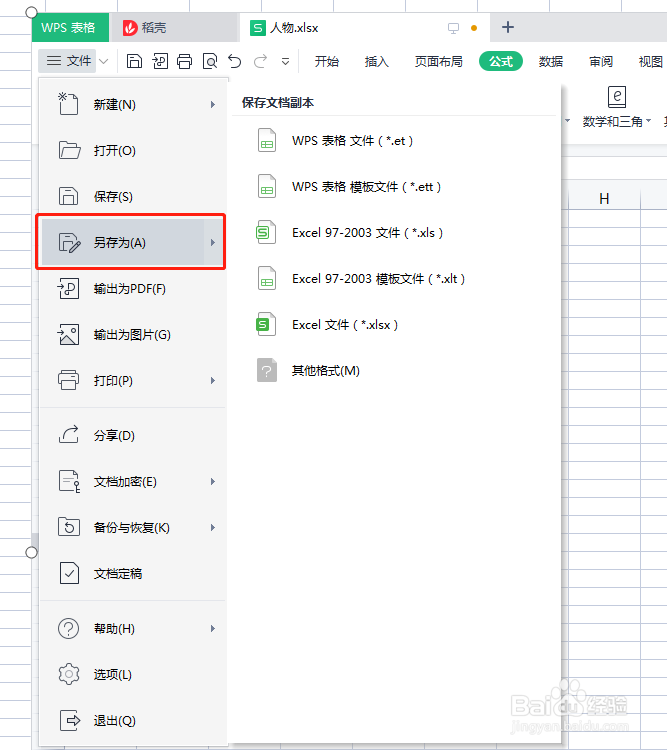The image size is (667, 750).
Task: Choose 新建(N) in file menu
Action: 131,104
